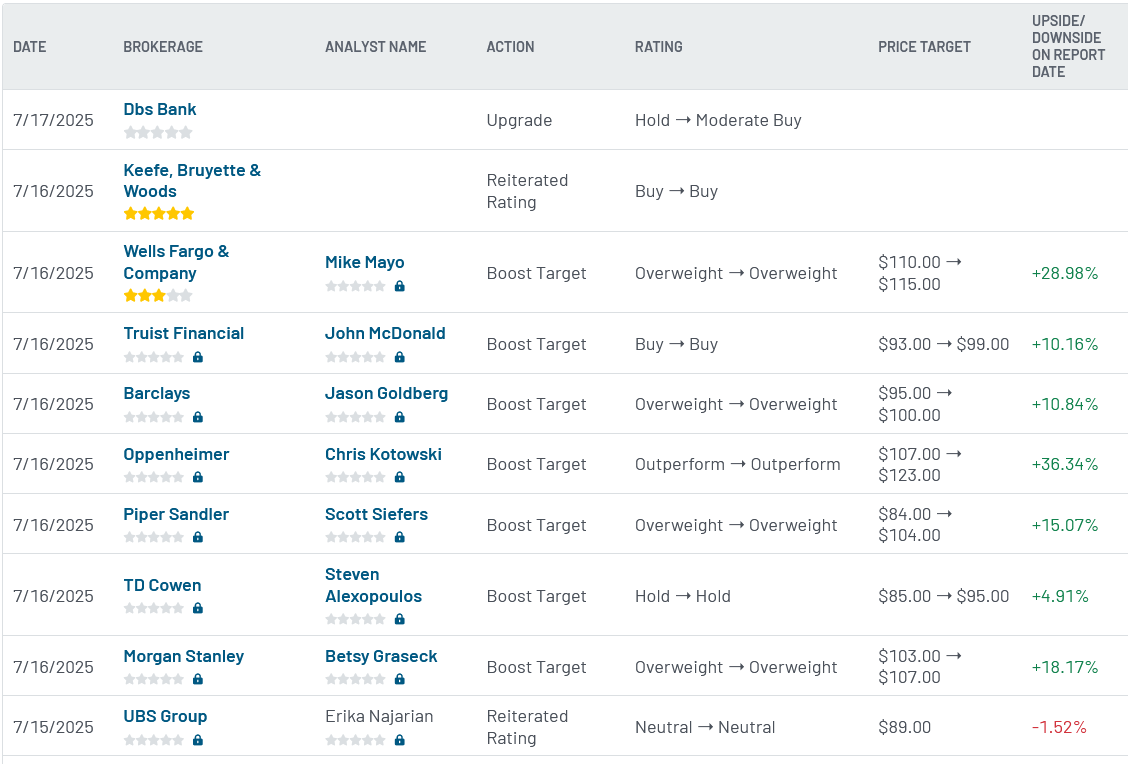Click lock icon under Piper Sandler
The image size is (1128, 764).
pos(198,537)
